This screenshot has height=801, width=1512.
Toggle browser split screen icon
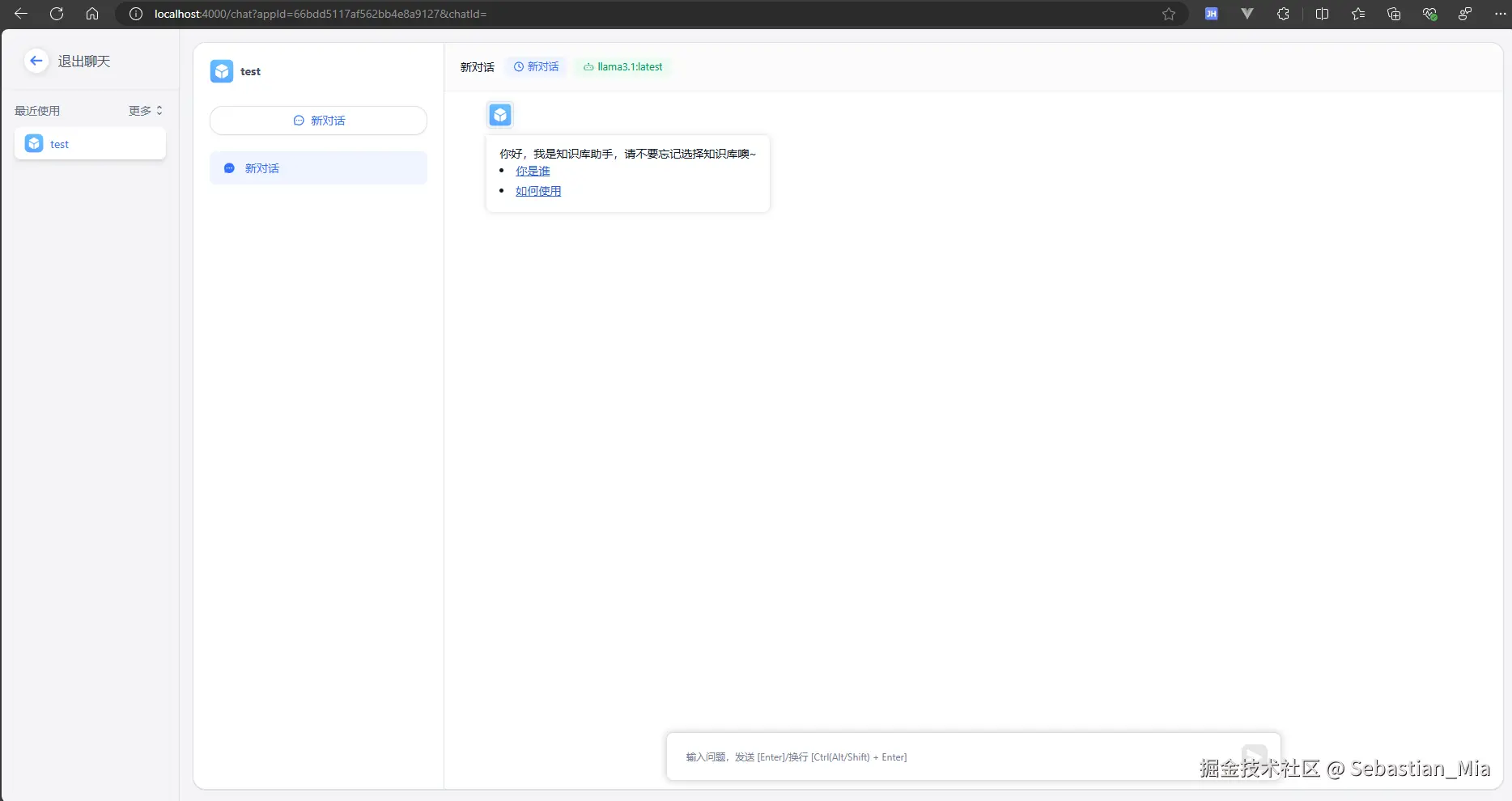coord(1323,14)
